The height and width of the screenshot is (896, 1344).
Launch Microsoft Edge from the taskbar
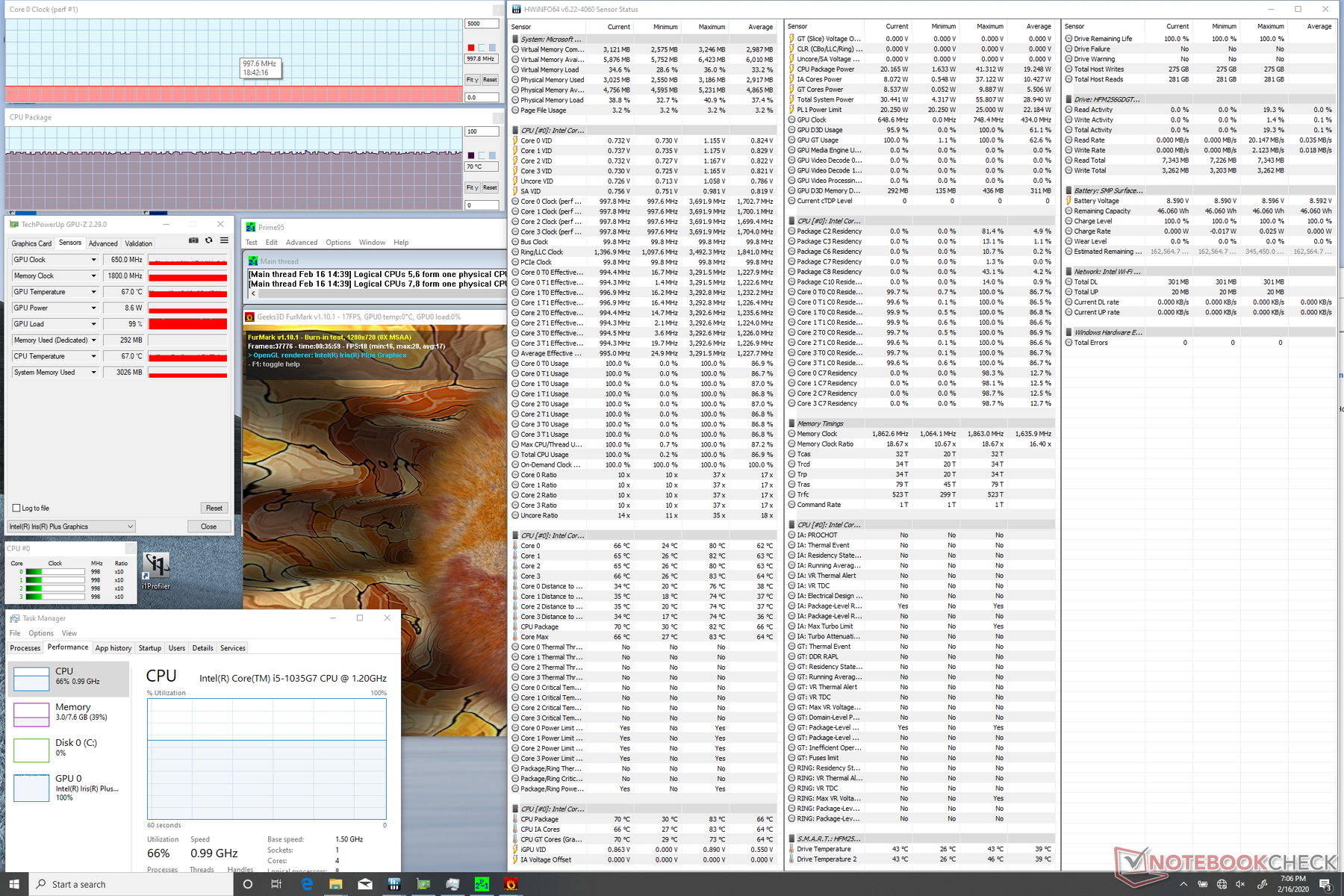(x=307, y=884)
